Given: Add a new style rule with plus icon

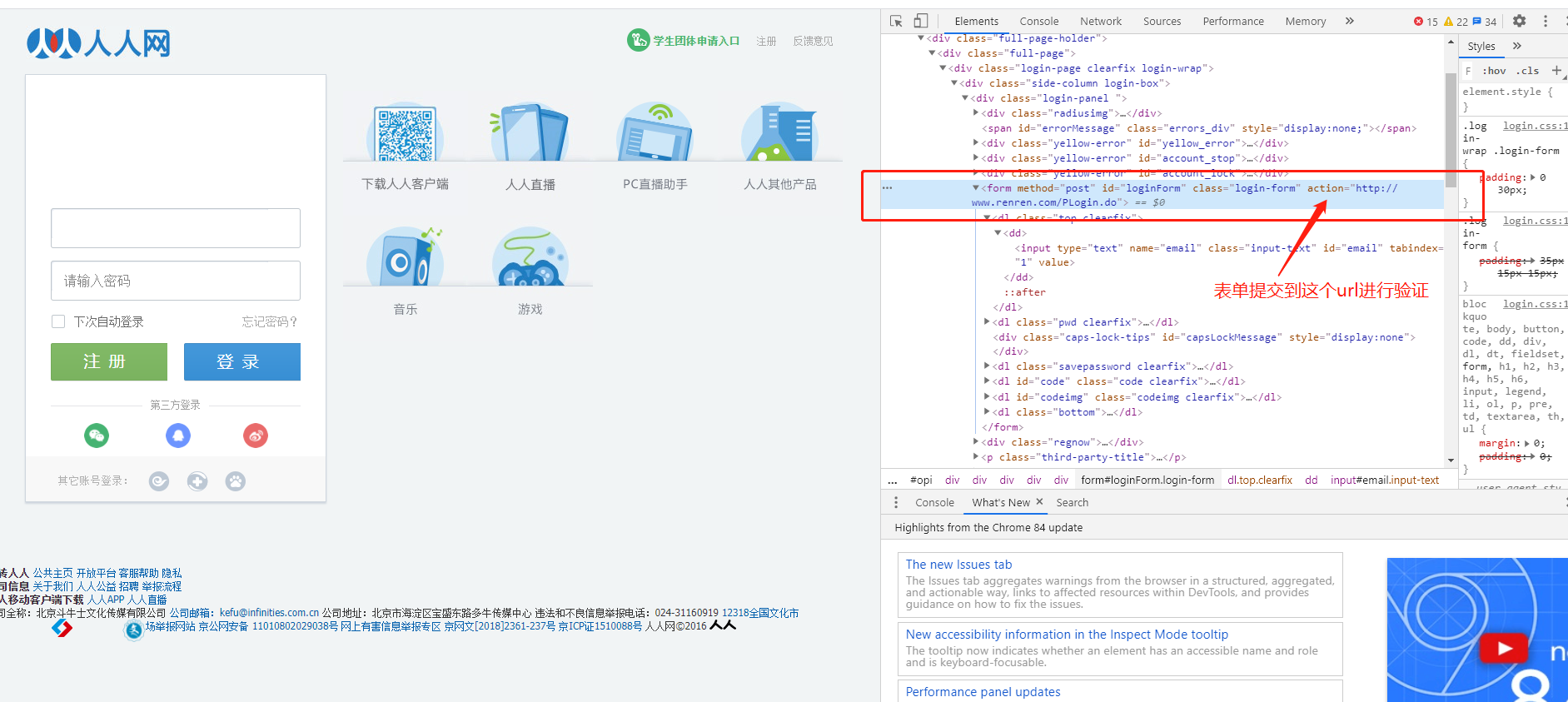Looking at the screenshot, I should coord(1556,71).
